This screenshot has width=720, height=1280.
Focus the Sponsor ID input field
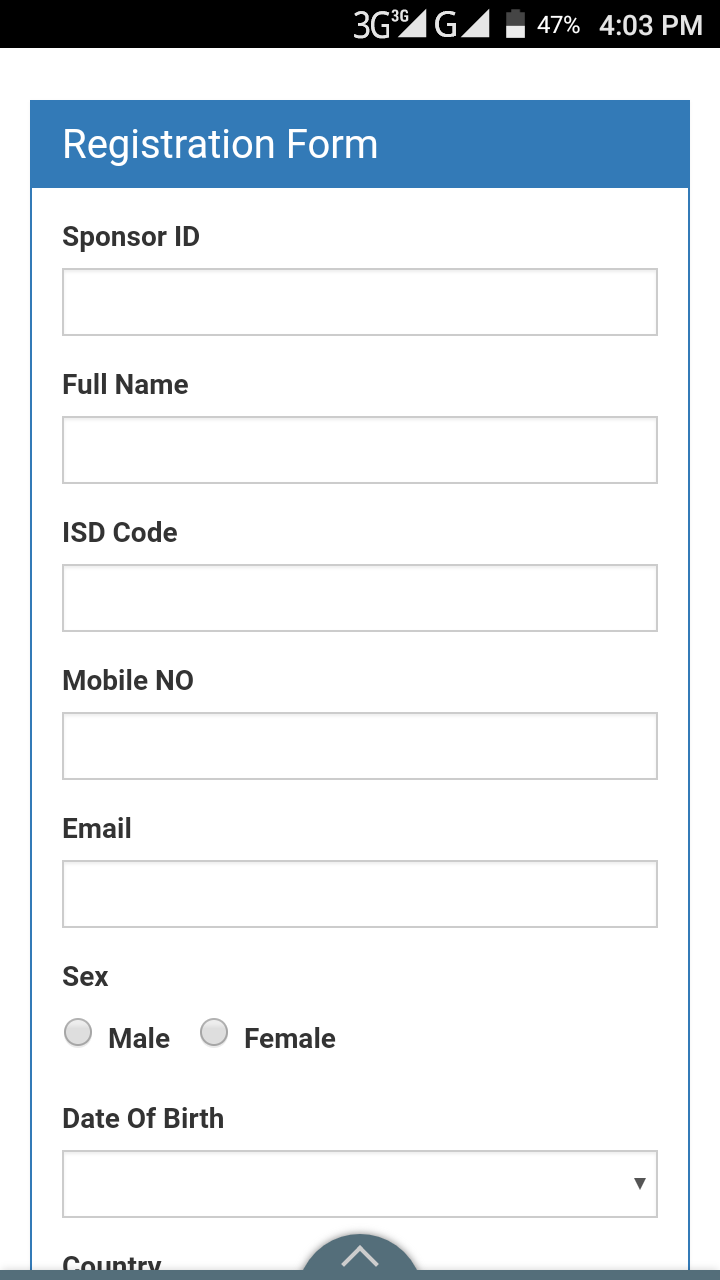tap(360, 302)
